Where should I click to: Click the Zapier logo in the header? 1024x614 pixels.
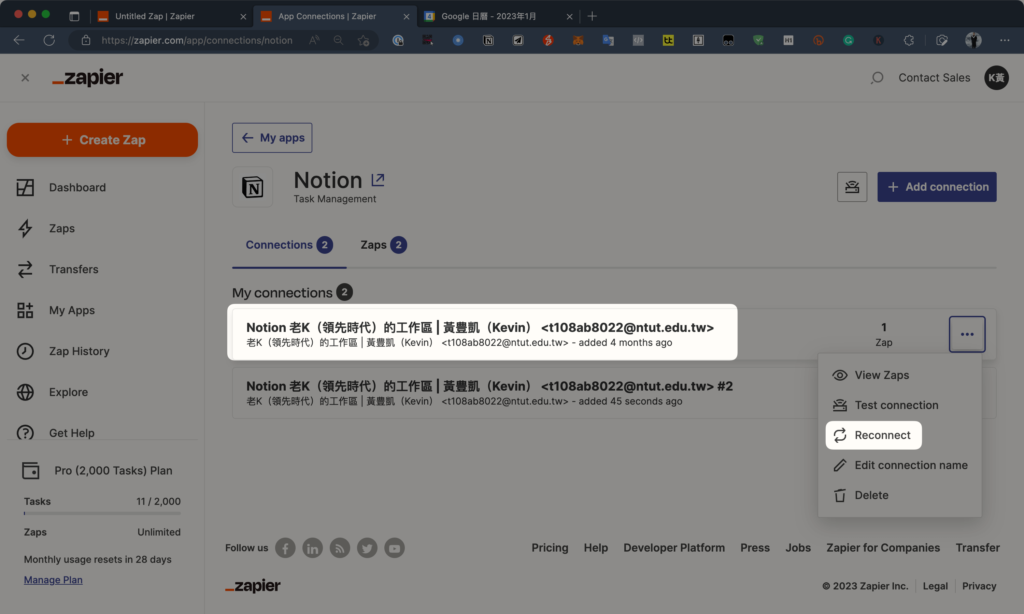[88, 78]
